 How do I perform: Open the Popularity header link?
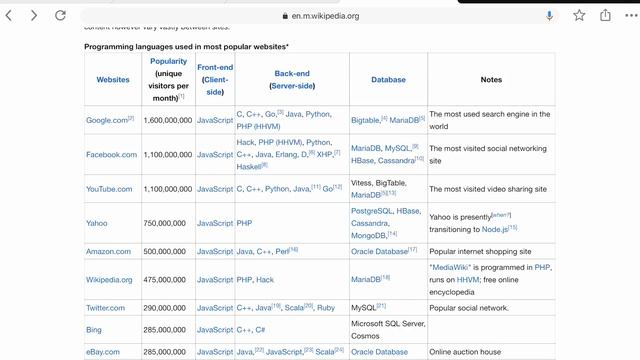168,61
